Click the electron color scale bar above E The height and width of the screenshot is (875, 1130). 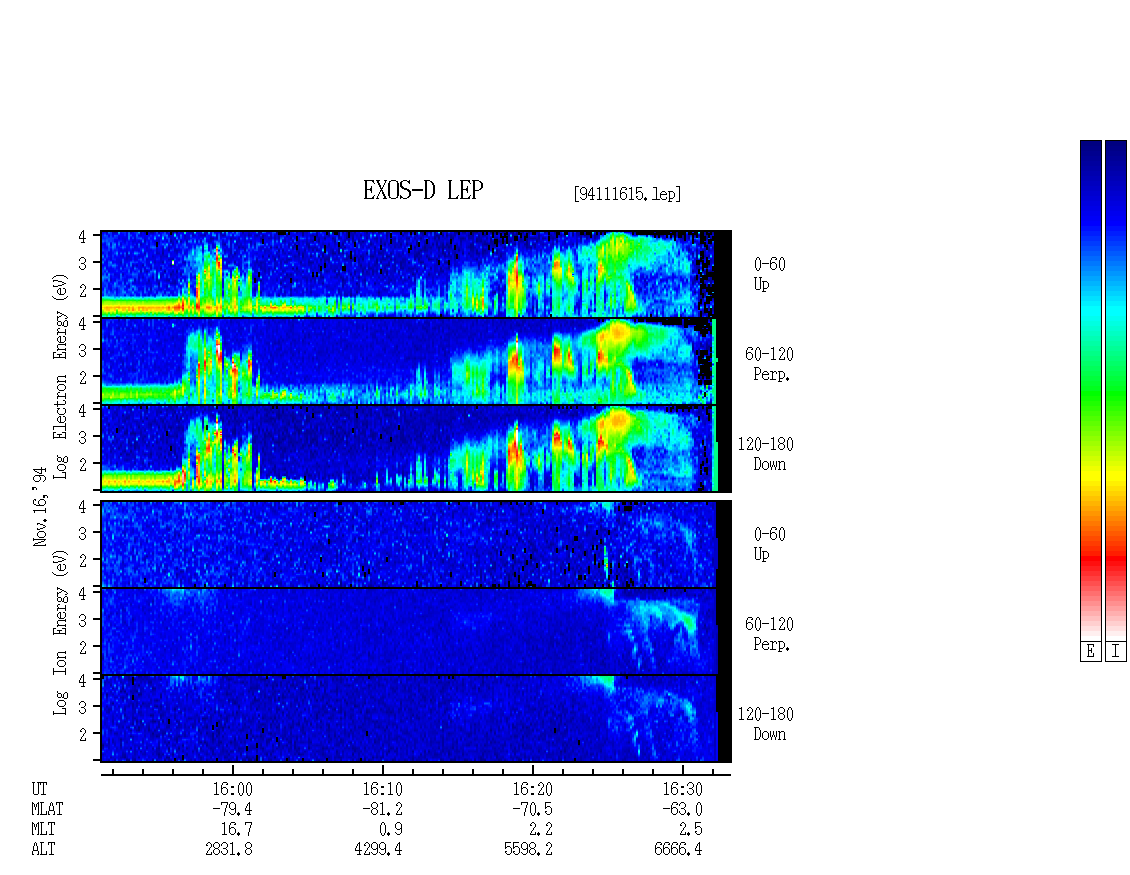[1090, 390]
